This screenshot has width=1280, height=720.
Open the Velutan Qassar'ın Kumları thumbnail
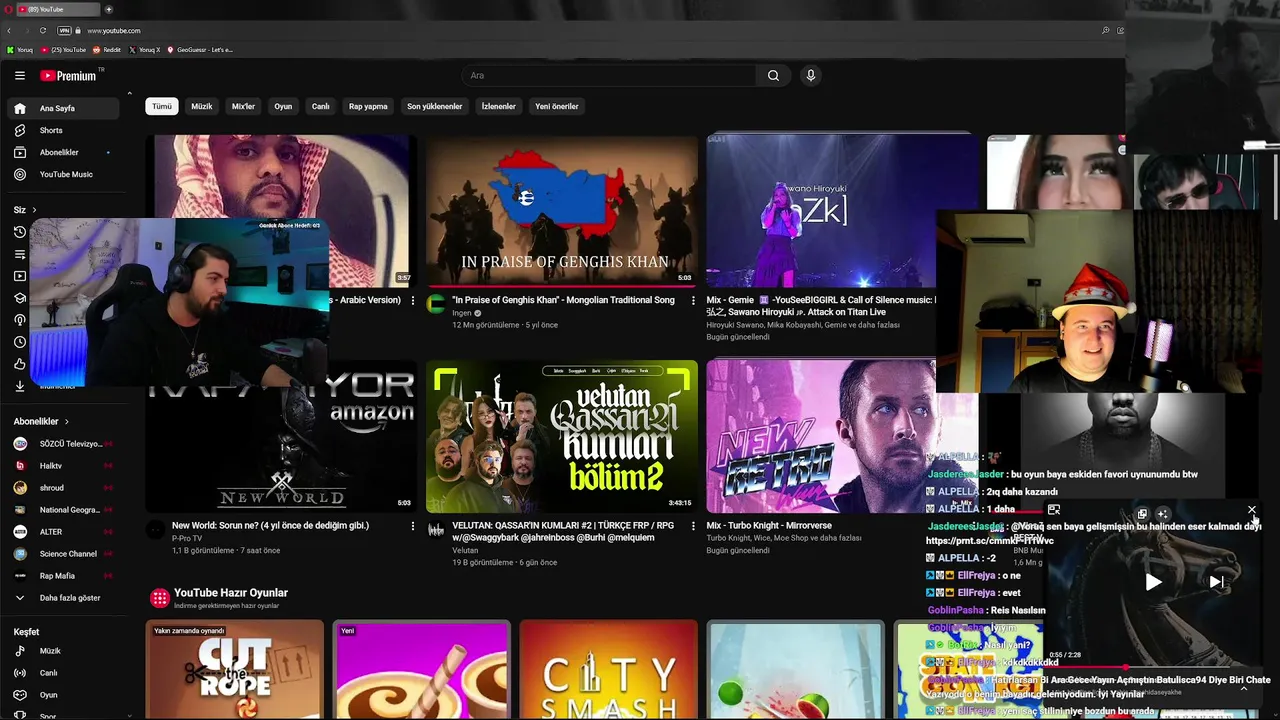pos(562,436)
